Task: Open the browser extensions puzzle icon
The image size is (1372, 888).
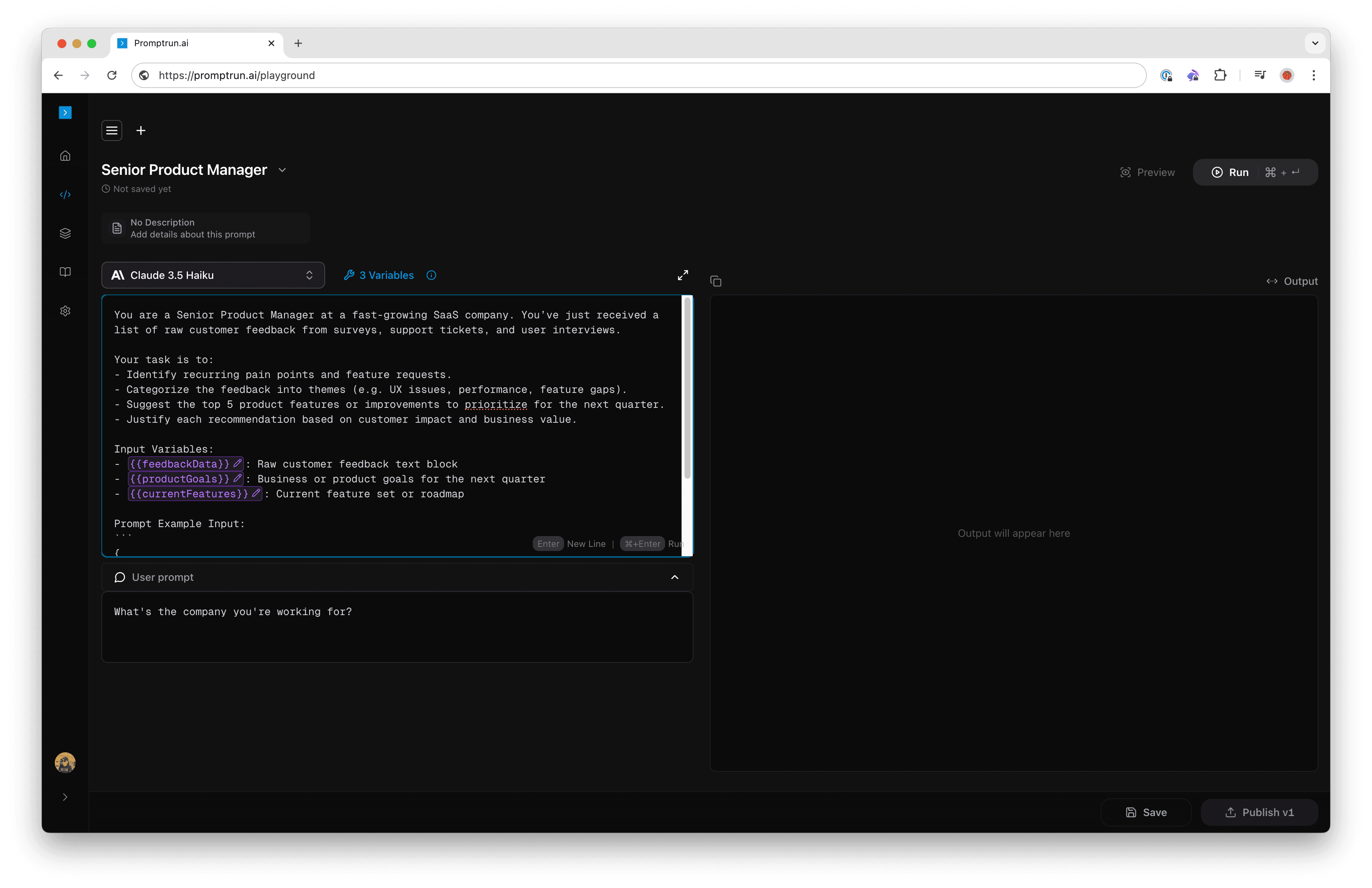Action: (x=1220, y=75)
